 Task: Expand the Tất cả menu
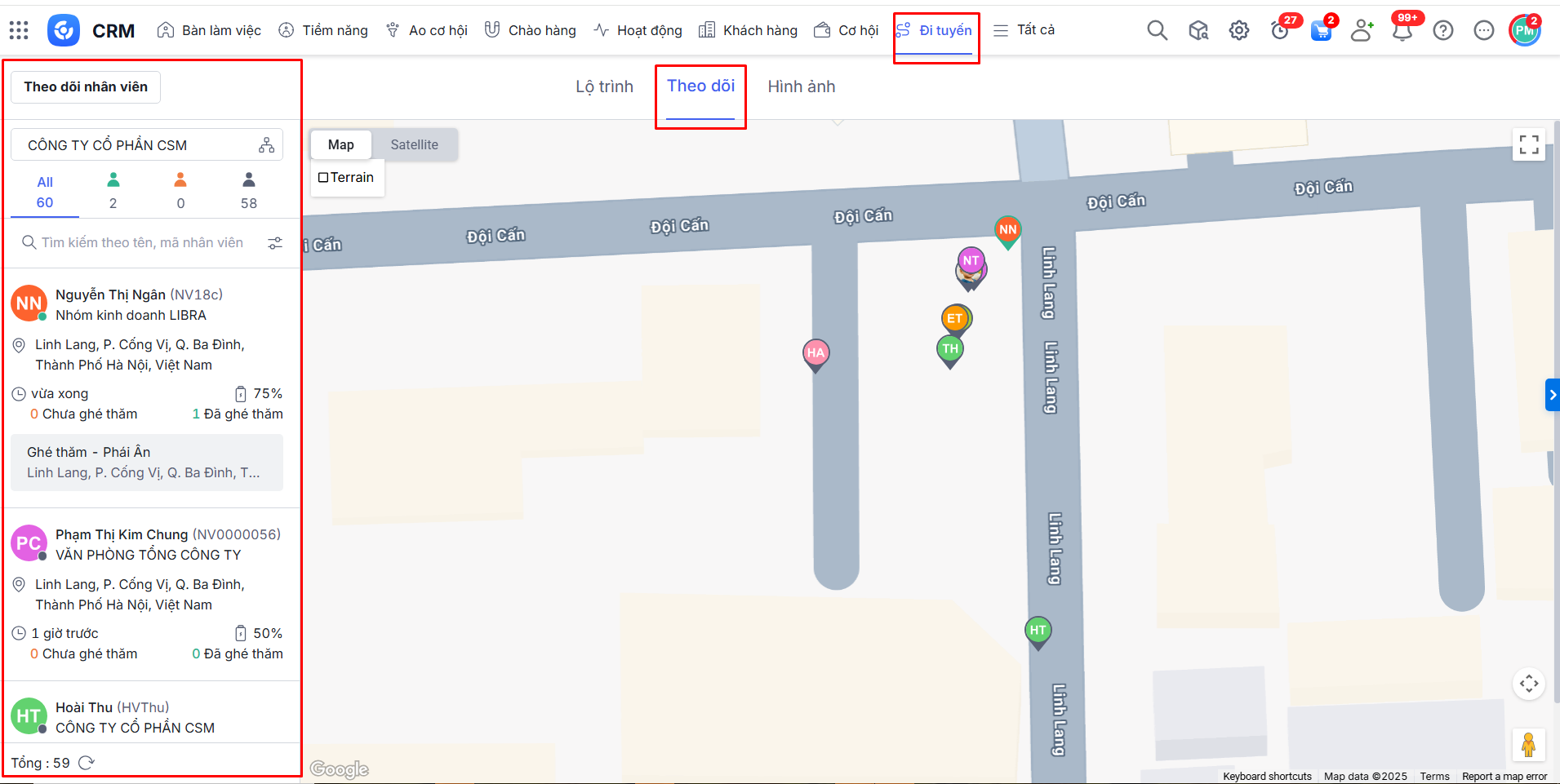point(1024,30)
